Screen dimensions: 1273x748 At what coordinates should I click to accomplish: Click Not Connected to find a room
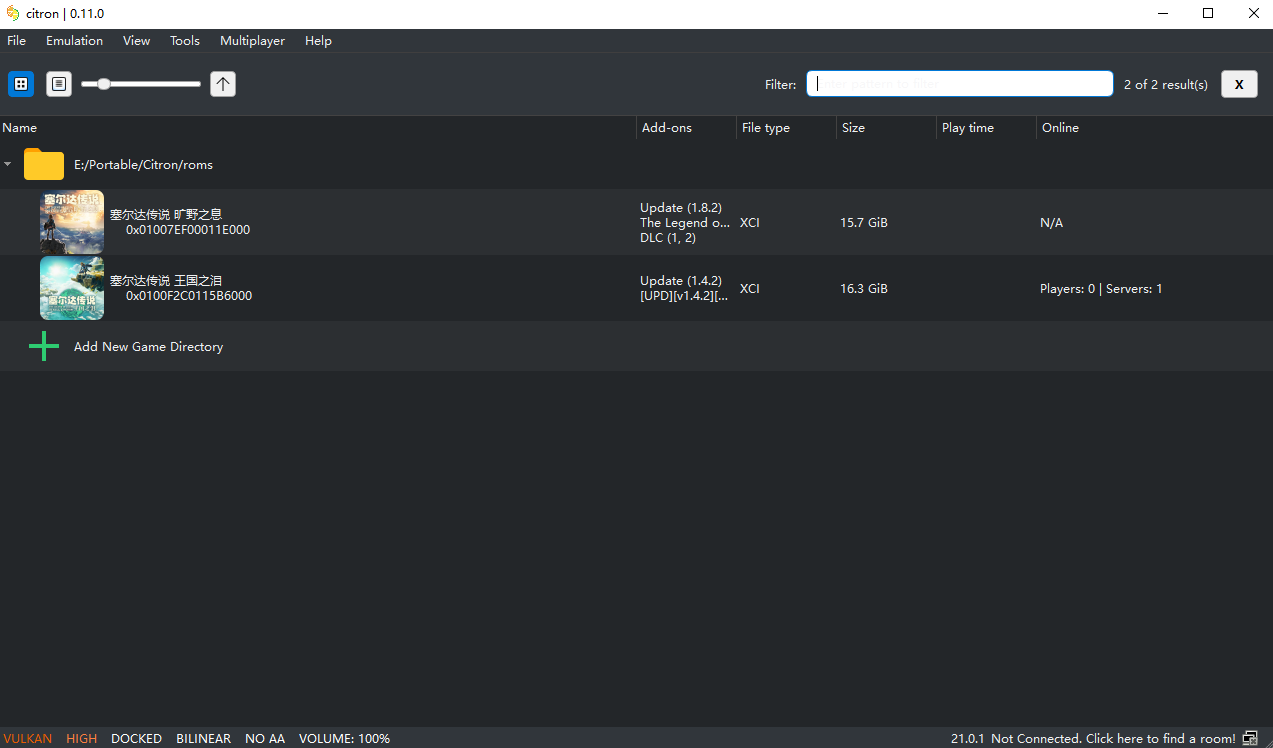(x=1113, y=738)
